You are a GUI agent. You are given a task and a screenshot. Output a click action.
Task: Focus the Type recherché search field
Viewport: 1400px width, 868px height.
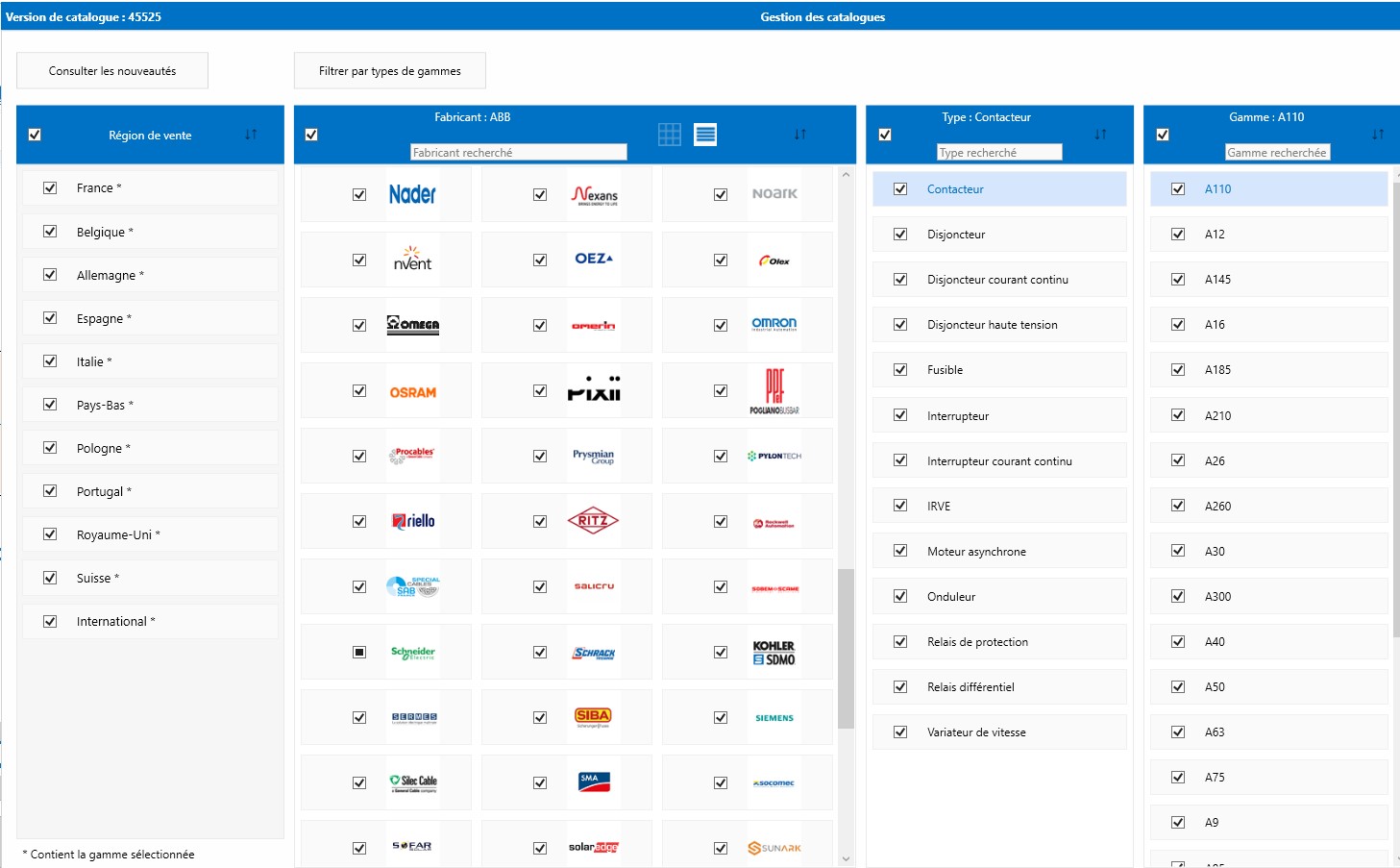[999, 152]
